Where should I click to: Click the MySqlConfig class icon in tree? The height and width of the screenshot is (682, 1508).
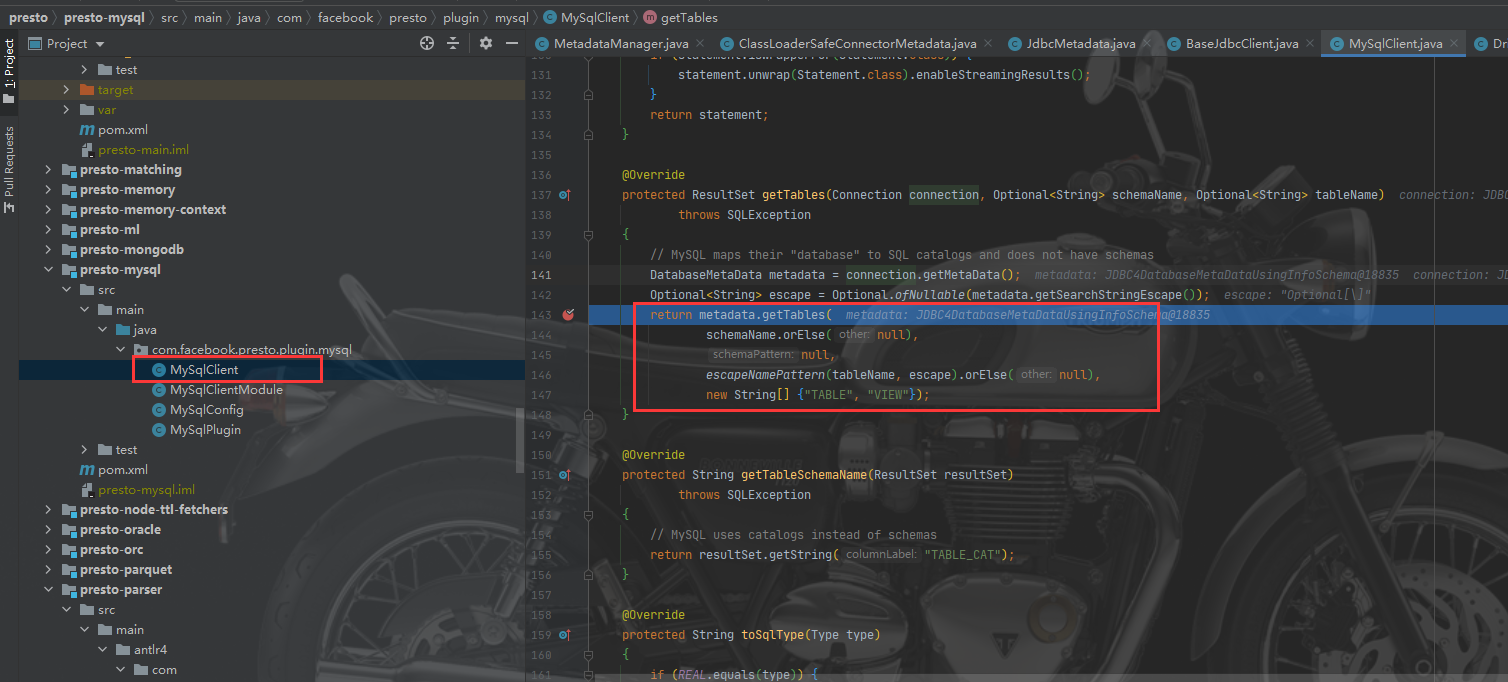tap(158, 410)
